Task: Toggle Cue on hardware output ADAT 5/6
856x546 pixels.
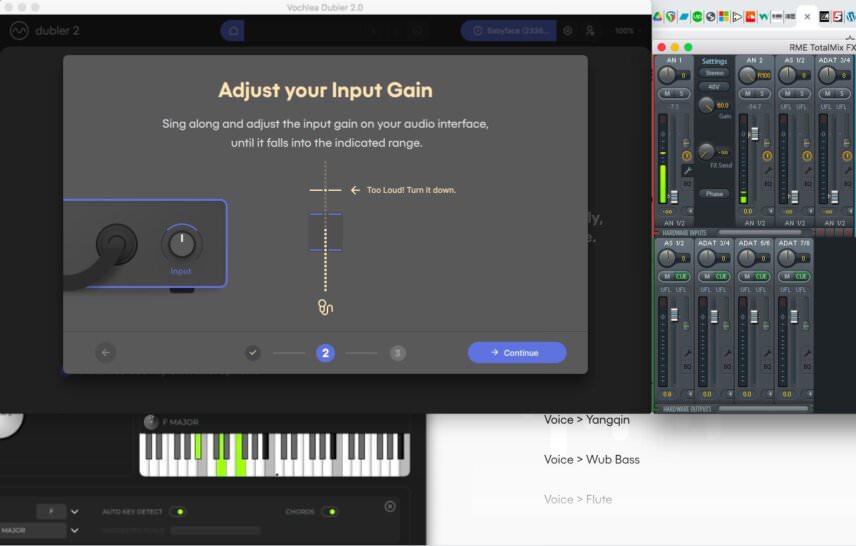Action: [x=761, y=276]
